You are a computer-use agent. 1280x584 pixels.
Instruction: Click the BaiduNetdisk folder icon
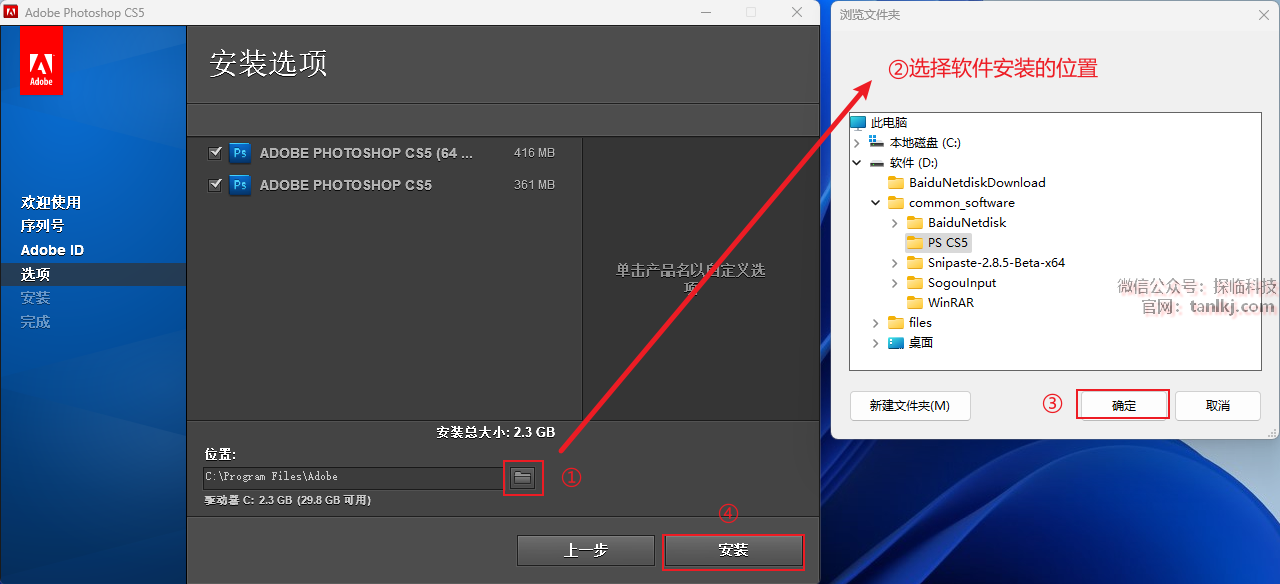tap(915, 222)
